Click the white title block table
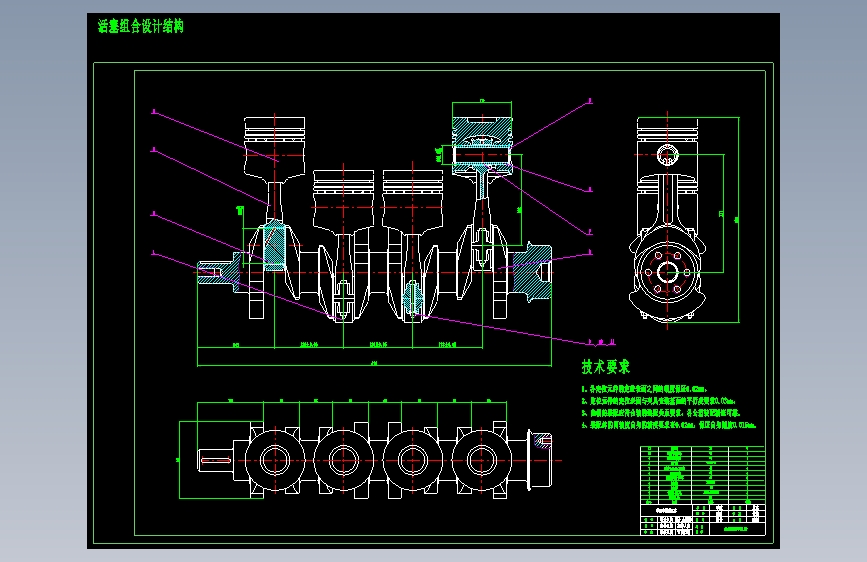This screenshot has width=867, height=562. point(702,519)
